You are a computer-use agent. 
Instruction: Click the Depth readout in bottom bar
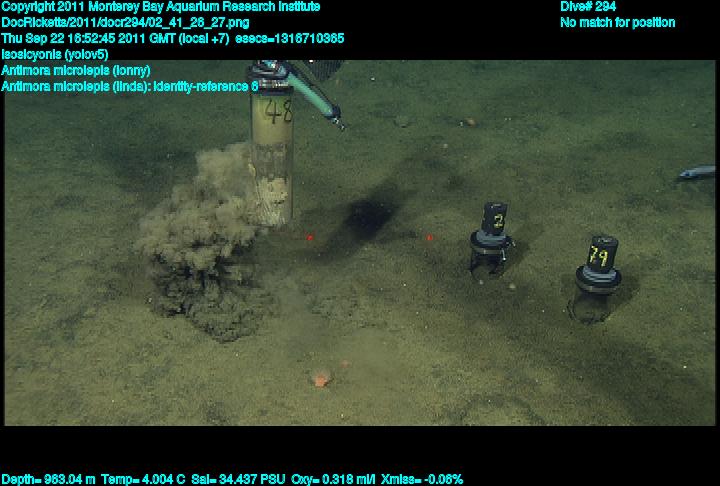[48, 479]
